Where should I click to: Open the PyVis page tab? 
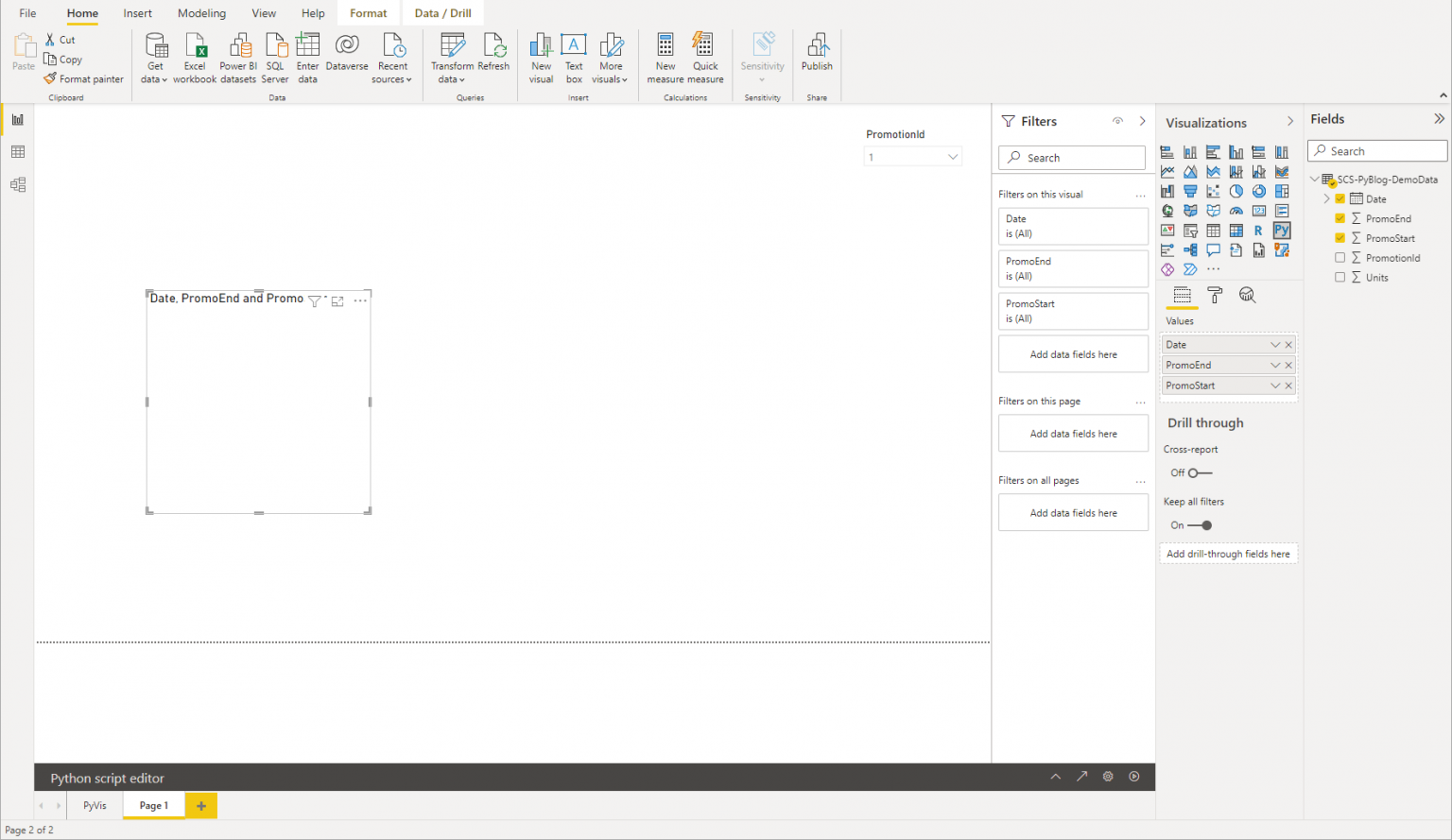click(x=95, y=805)
